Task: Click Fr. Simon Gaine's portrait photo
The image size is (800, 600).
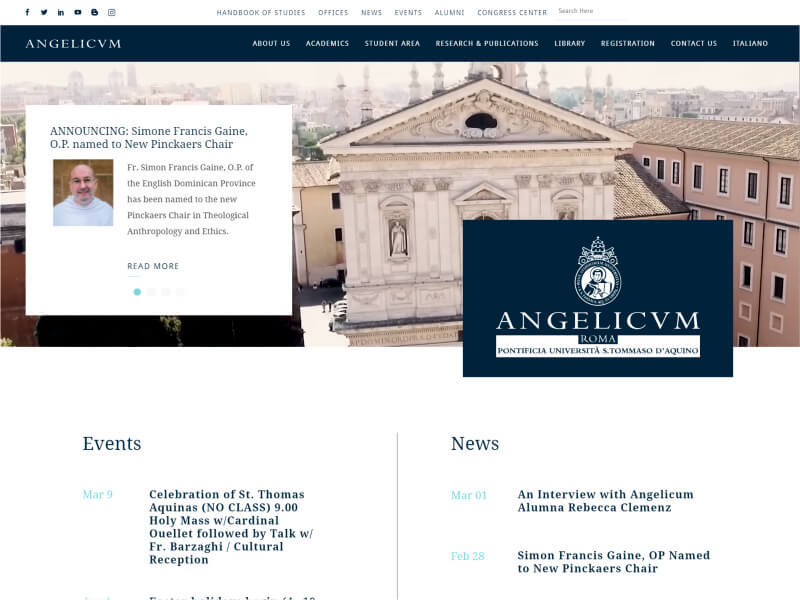Action: 83,192
